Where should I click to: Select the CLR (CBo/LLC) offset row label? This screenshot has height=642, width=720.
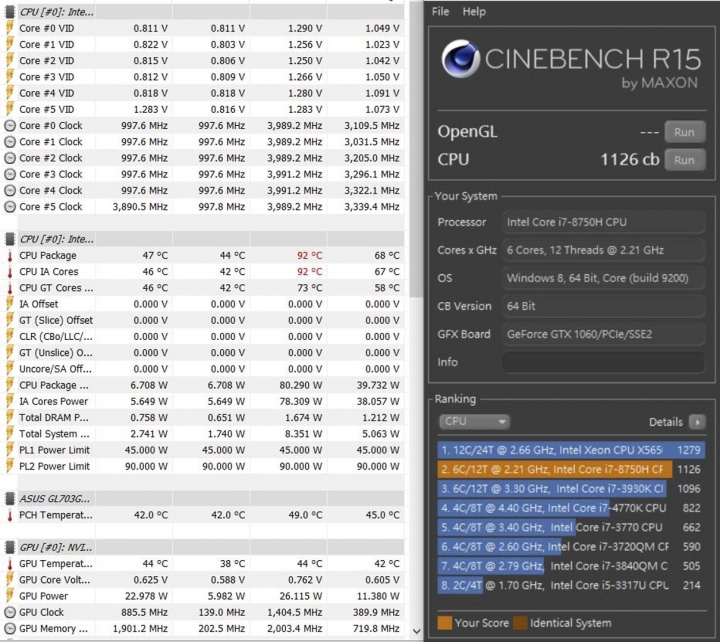click(56, 337)
